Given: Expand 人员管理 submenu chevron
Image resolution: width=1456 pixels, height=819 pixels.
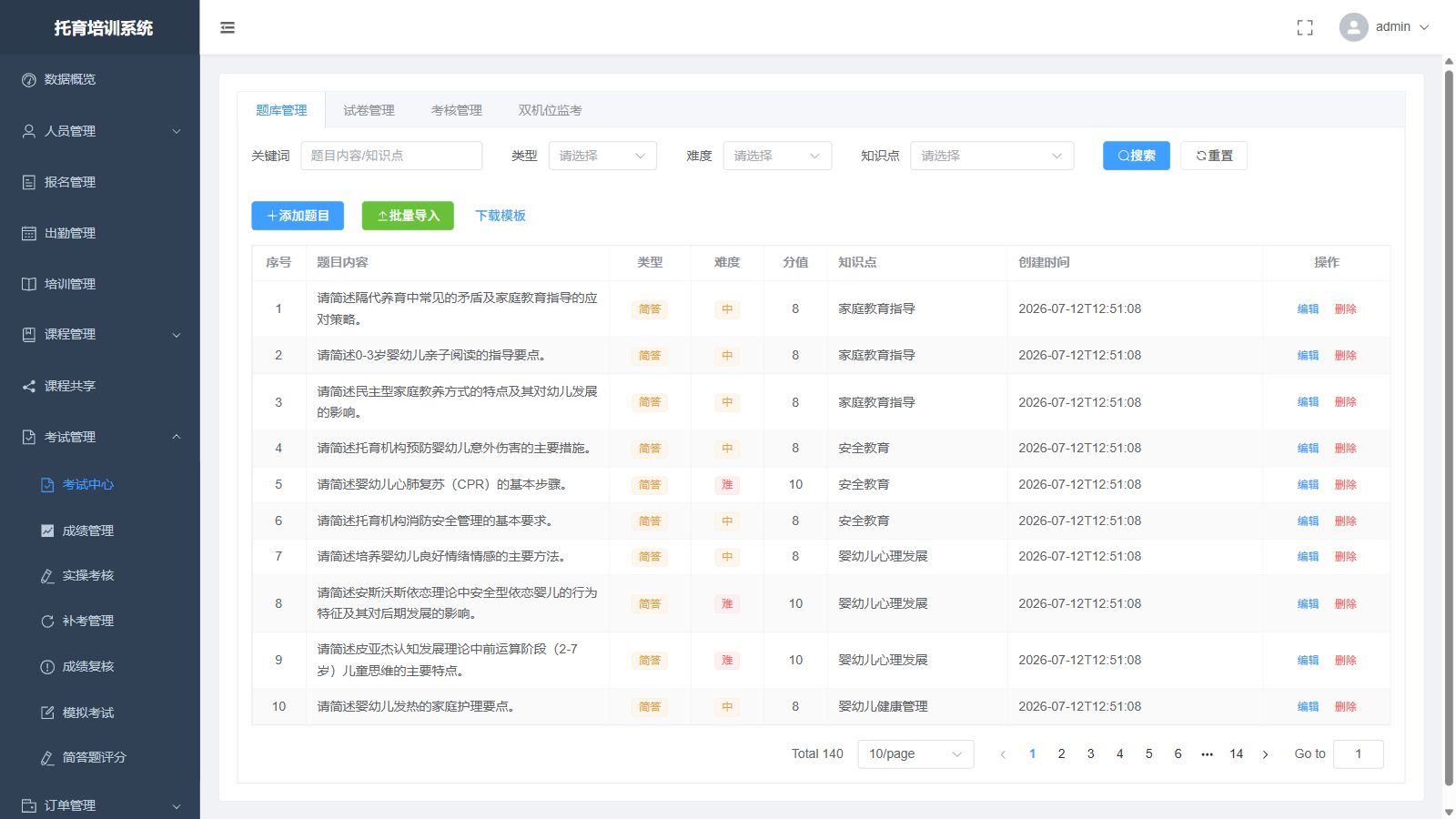Looking at the screenshot, I should pos(177,131).
